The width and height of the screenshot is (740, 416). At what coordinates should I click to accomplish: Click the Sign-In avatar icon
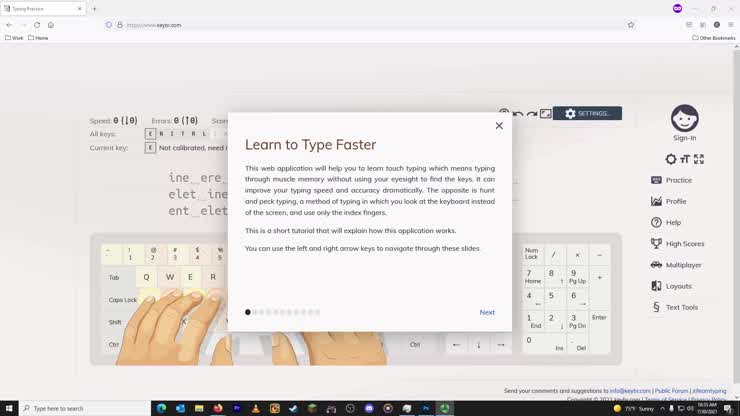tap(684, 119)
